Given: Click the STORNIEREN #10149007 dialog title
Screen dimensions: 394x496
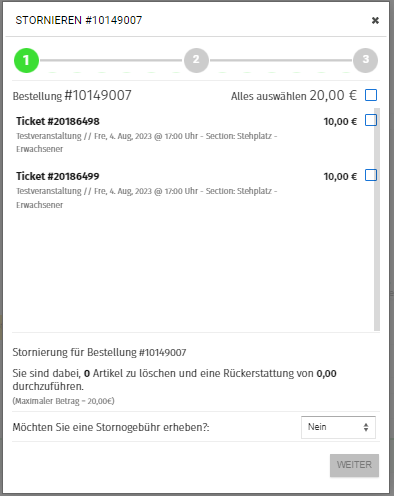Looking at the screenshot, I should pos(79,20).
